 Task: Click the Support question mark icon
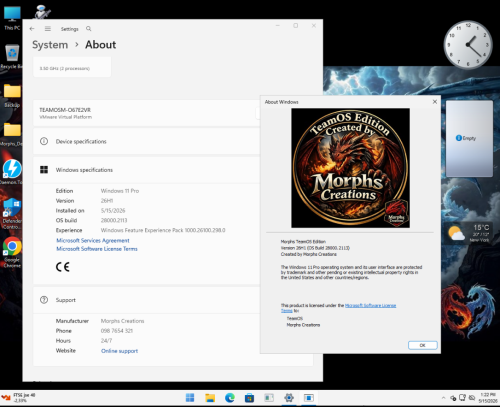44,300
